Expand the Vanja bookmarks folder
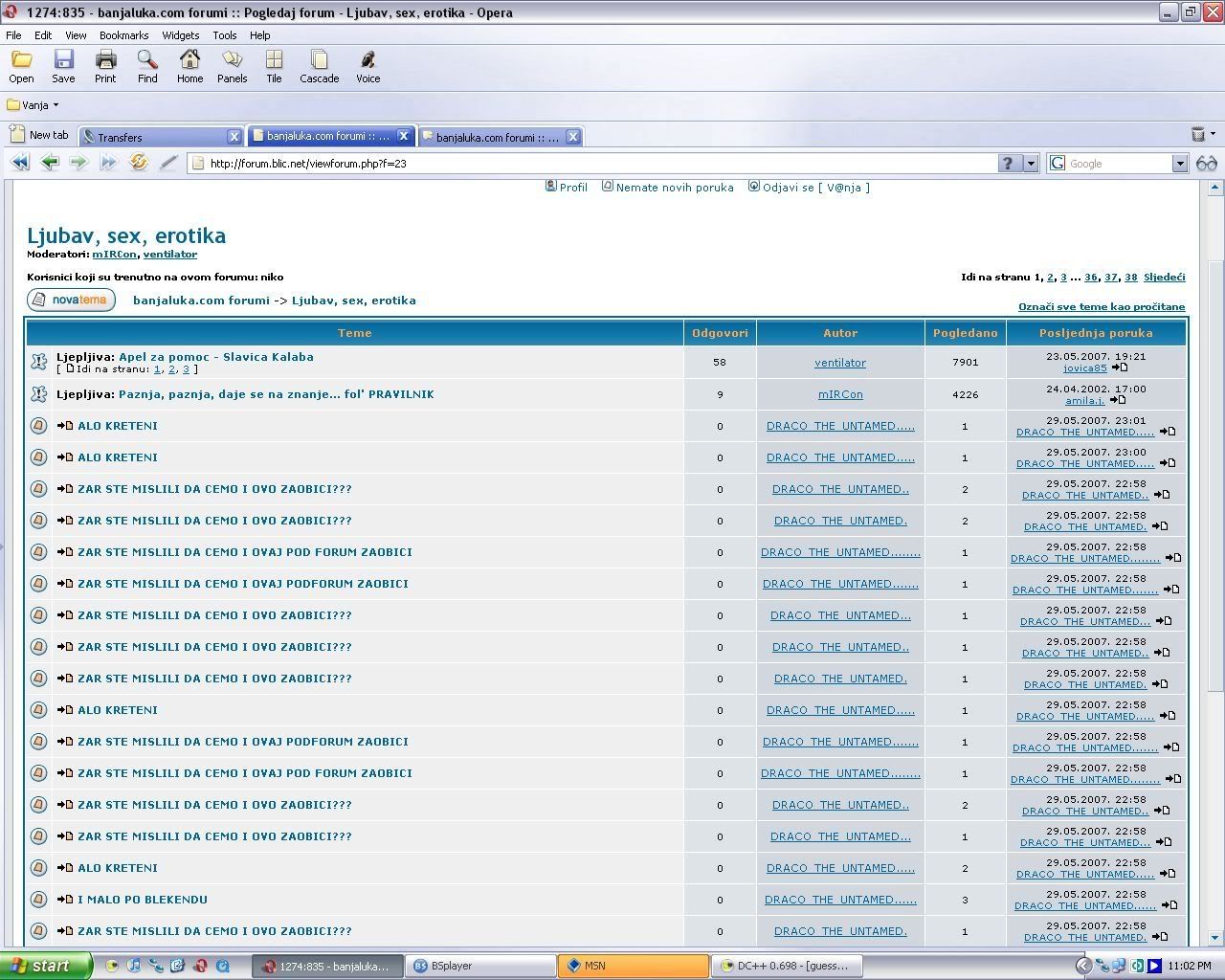Viewport: 1225px width, 980px height. 33,105
